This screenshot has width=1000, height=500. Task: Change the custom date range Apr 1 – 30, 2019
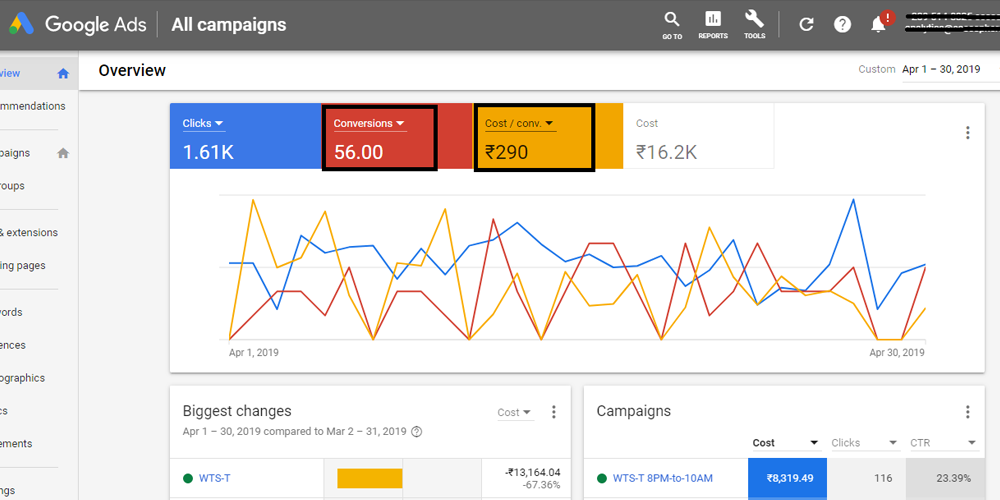pos(941,70)
